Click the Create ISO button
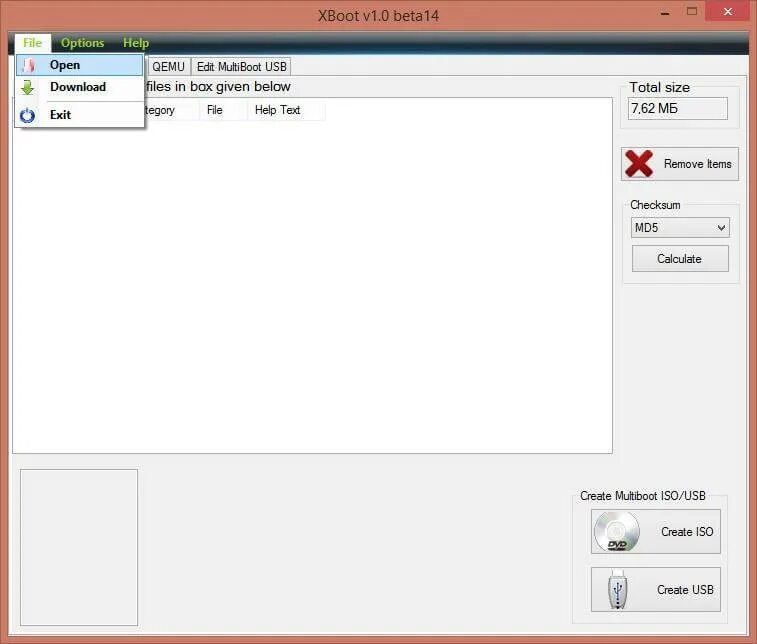The width and height of the screenshot is (757, 644). pyautogui.click(x=656, y=532)
